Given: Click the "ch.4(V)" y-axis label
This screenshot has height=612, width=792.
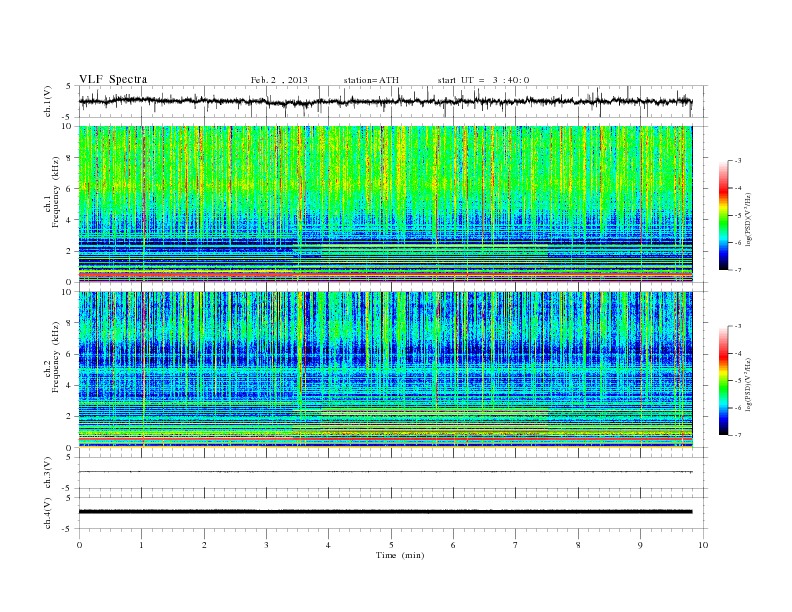Looking at the screenshot, I should (x=48, y=513).
